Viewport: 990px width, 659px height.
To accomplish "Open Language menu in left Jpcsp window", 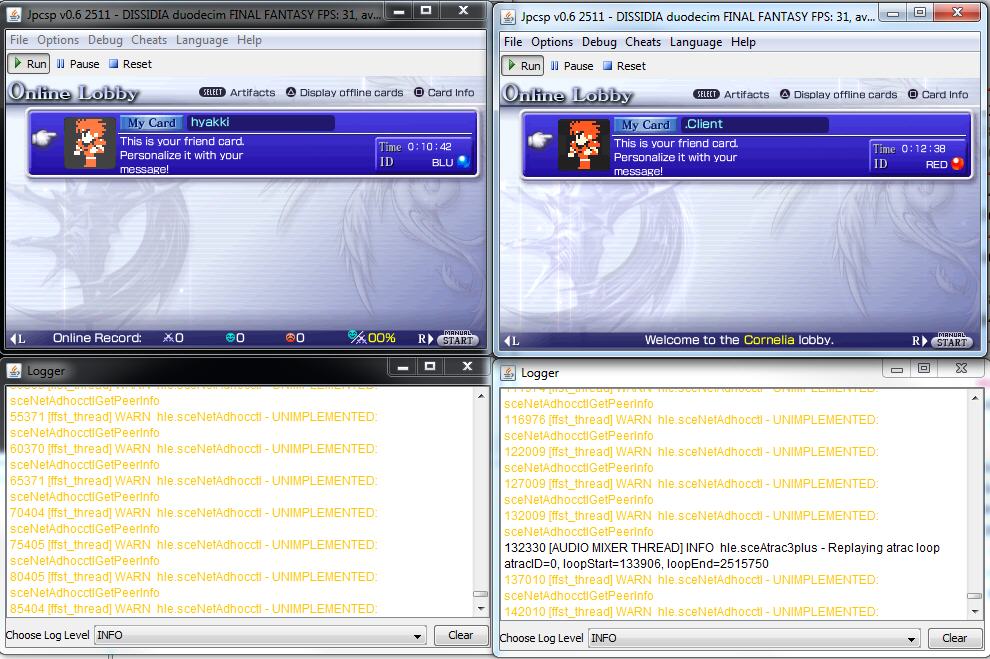I will click(202, 40).
